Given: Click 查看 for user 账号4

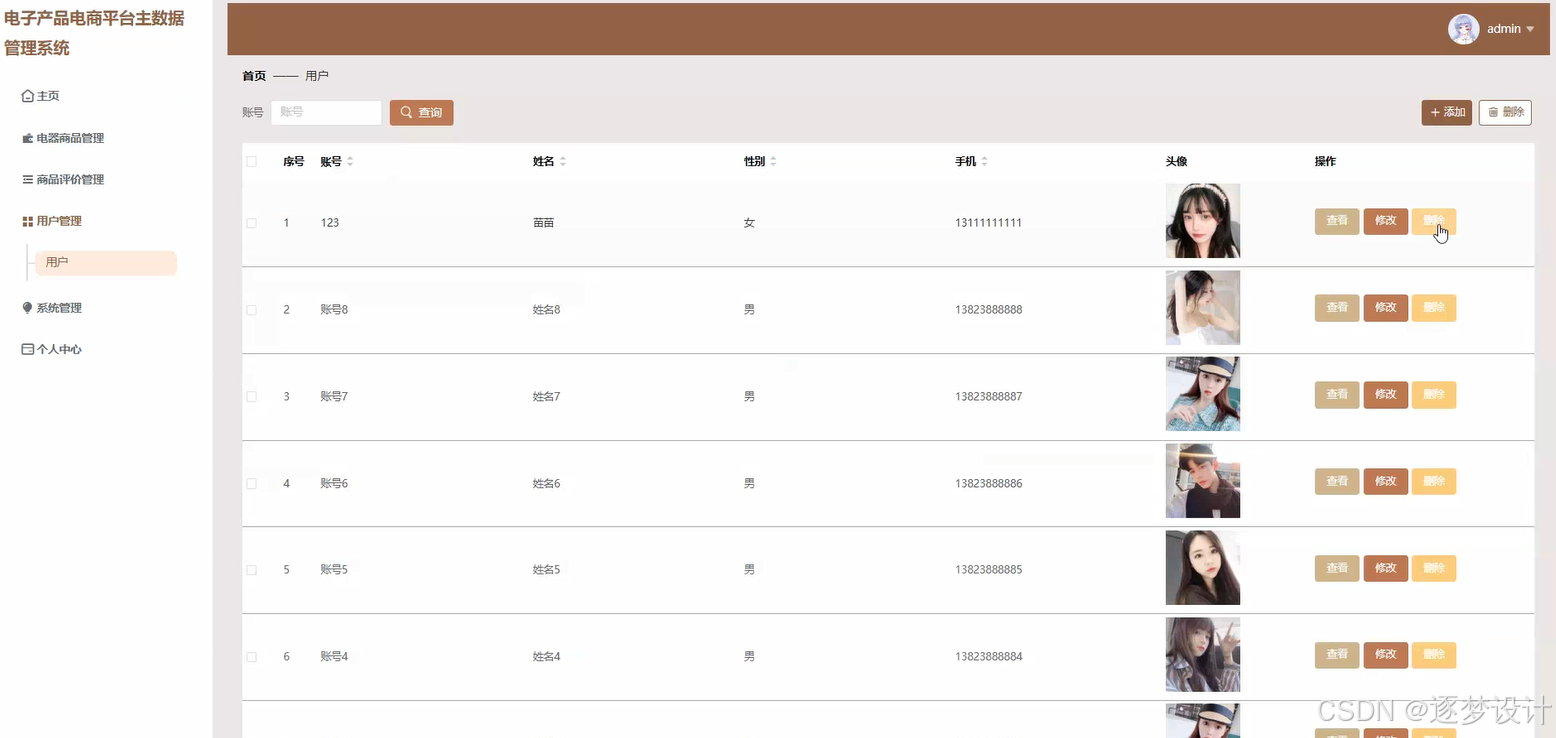Looking at the screenshot, I should pyautogui.click(x=1337, y=655).
